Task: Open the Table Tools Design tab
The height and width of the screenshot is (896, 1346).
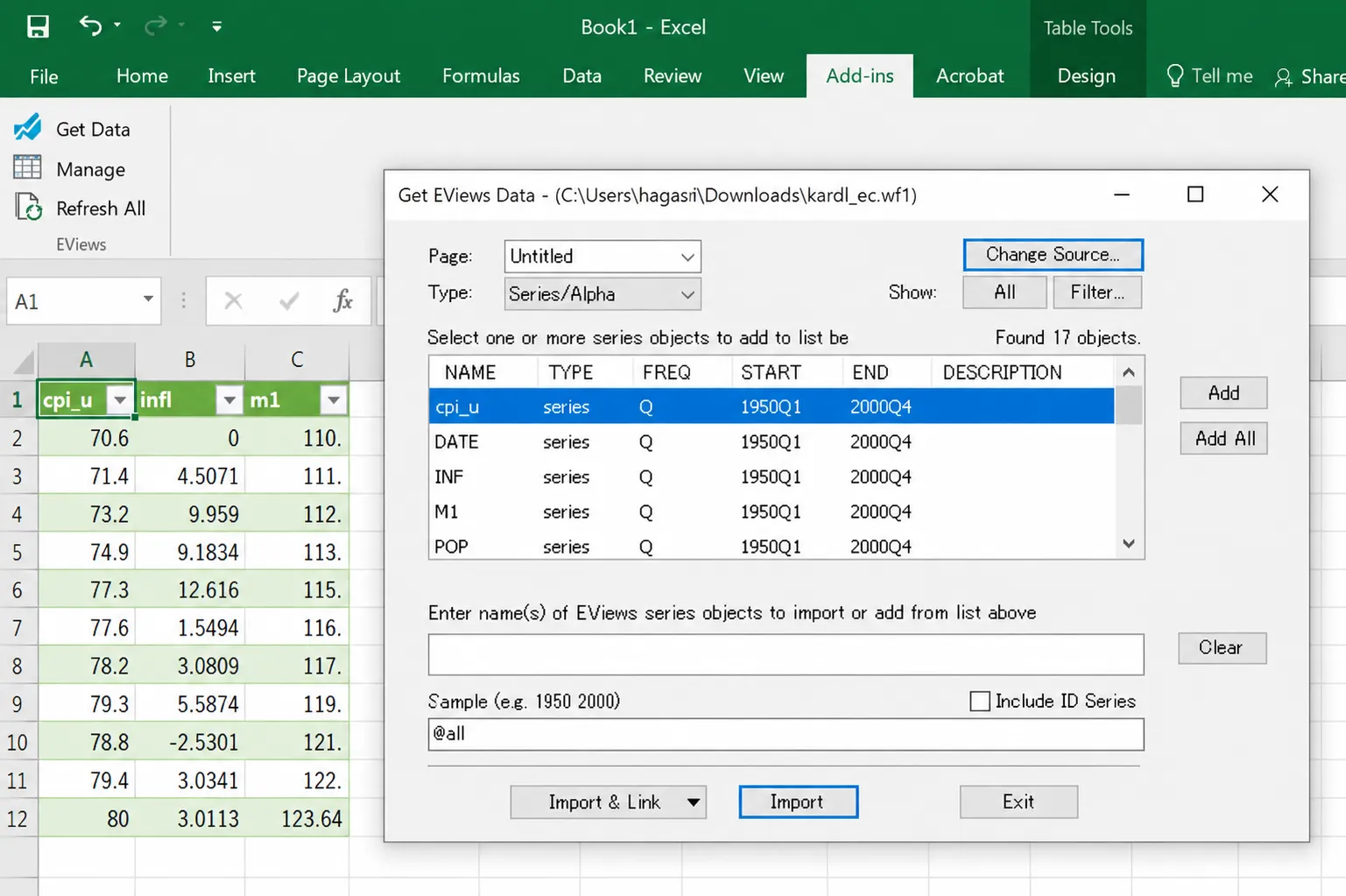Action: 1086,76
